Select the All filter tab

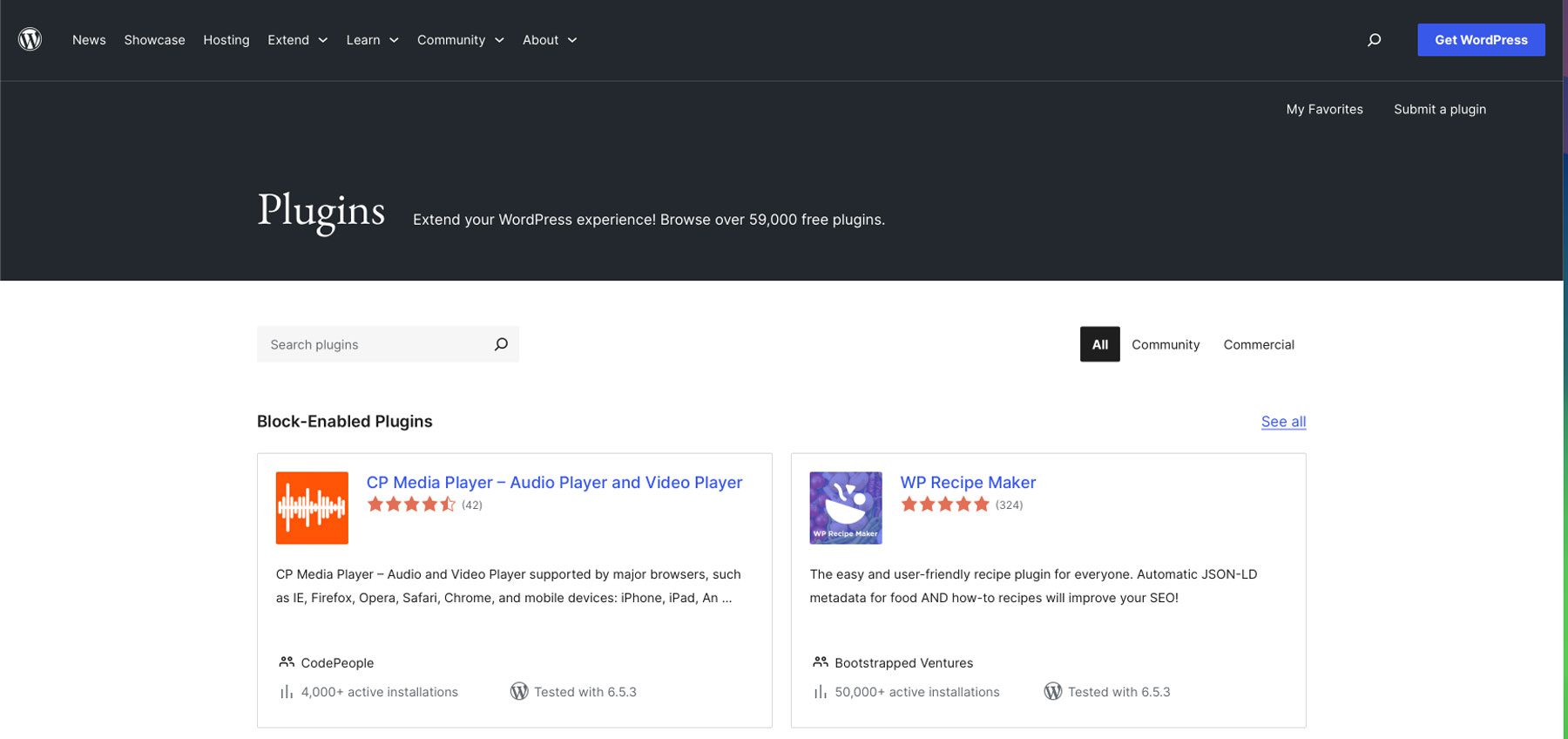coord(1100,344)
